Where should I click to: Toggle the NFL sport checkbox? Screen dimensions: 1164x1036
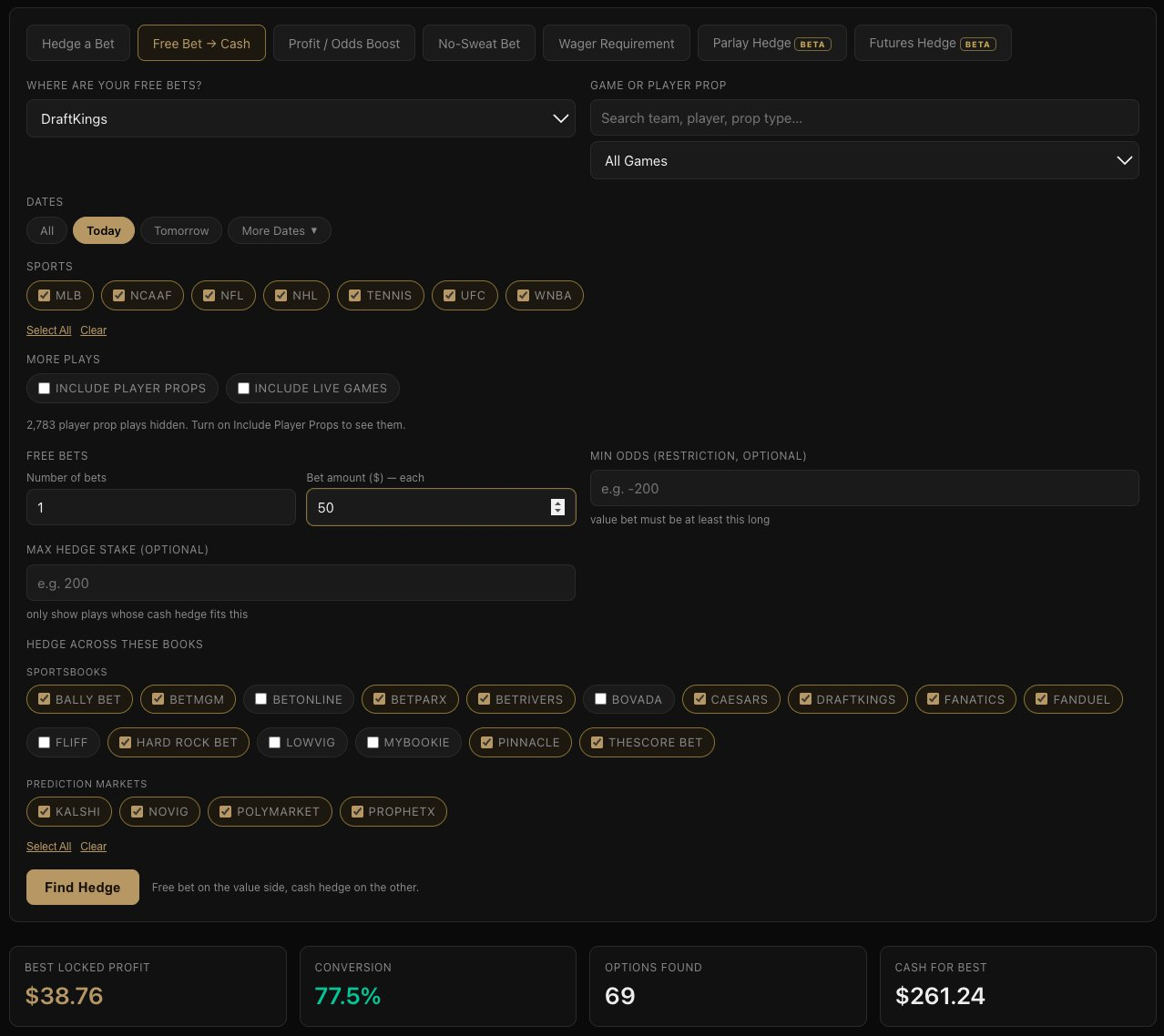[209, 295]
